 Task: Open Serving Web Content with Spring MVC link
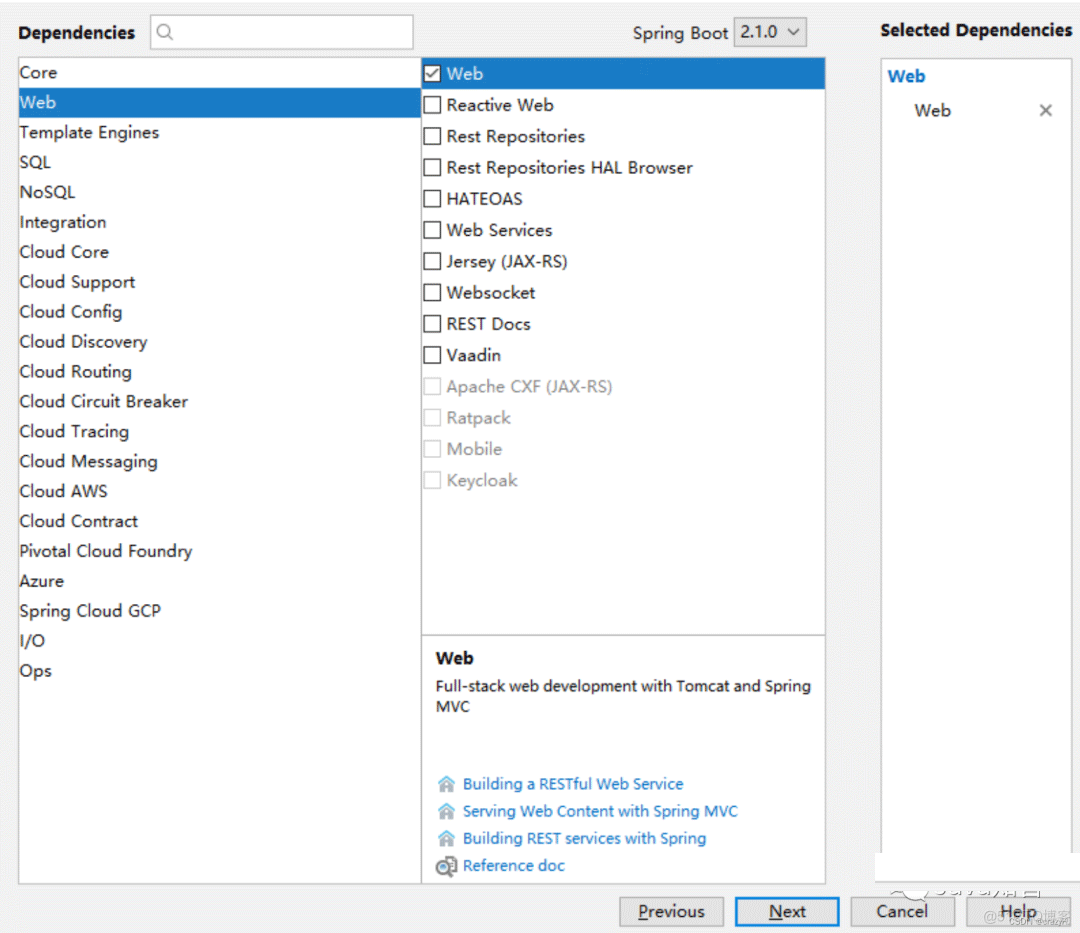point(600,811)
